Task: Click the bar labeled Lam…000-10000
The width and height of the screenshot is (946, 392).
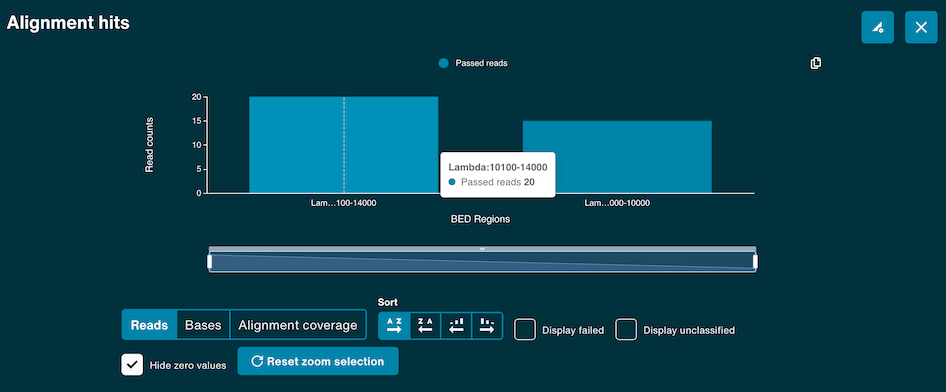Action: point(617,157)
